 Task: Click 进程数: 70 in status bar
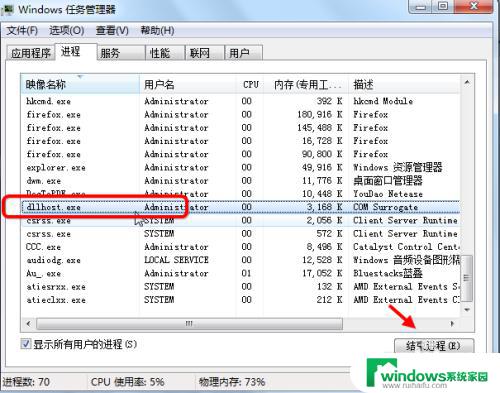pyautogui.click(x=26, y=382)
